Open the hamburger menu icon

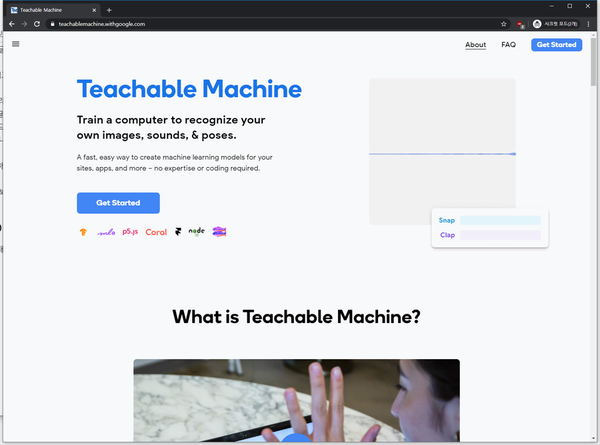coord(16,44)
